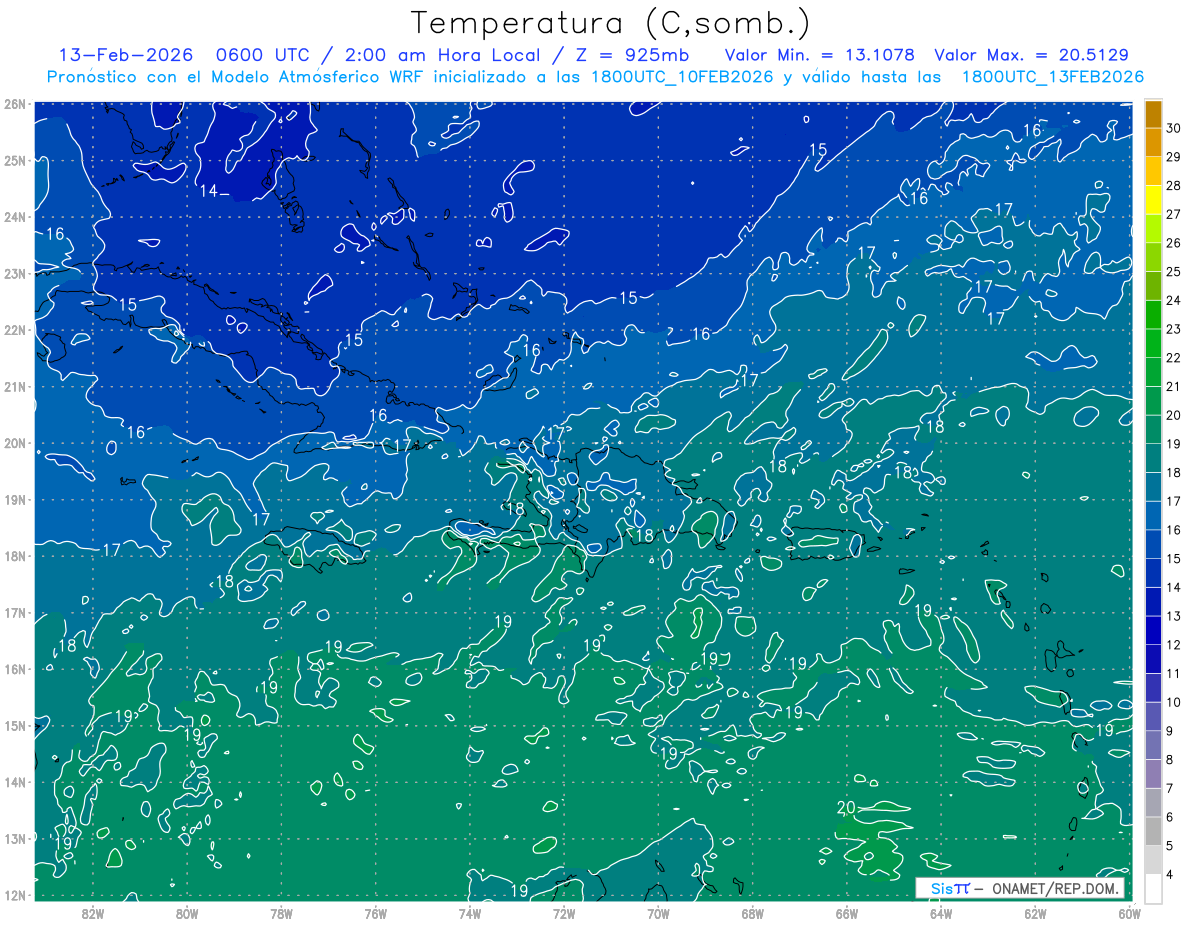Click the "21N" latitude axis label
Screen dimensions: 1200x927
(x=14, y=386)
